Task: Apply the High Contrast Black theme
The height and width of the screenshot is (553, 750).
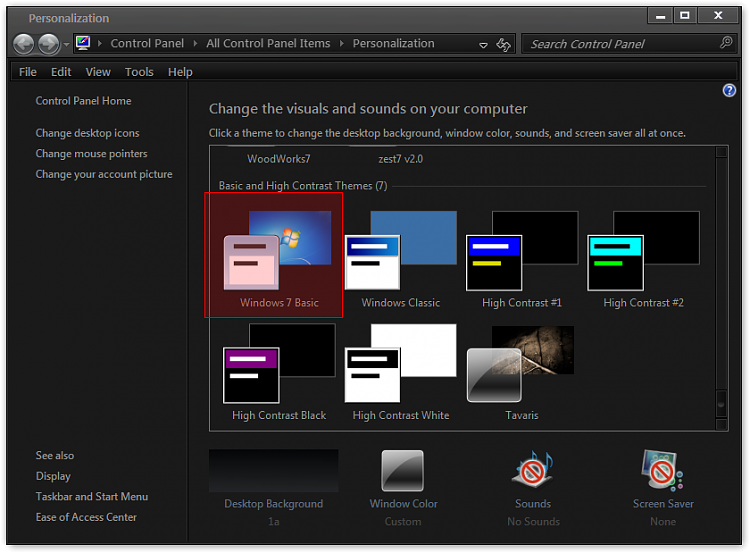Action: click(x=279, y=372)
